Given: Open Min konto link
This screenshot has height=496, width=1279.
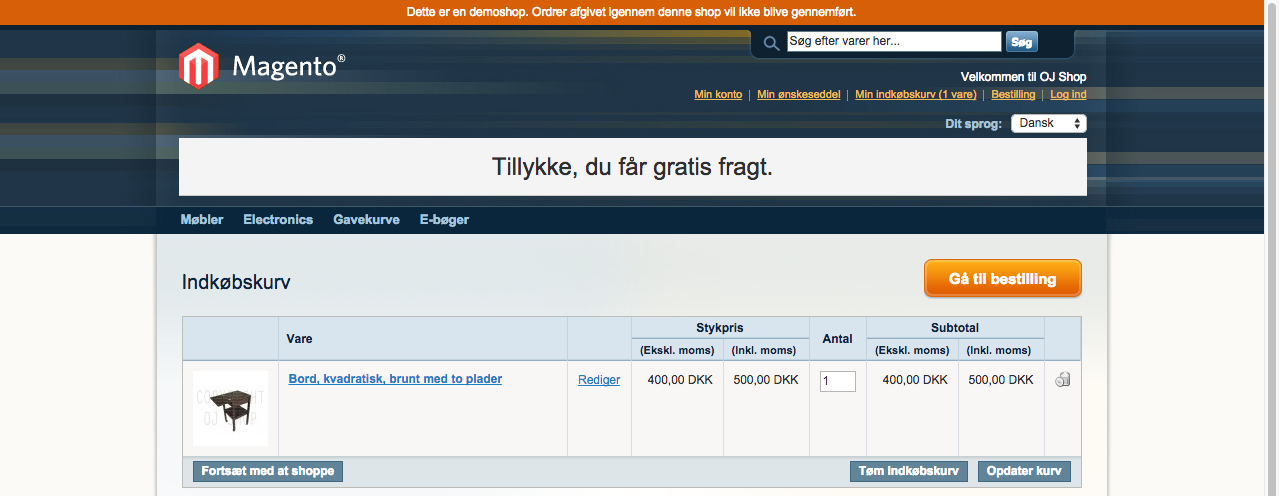Looking at the screenshot, I should tap(718, 95).
